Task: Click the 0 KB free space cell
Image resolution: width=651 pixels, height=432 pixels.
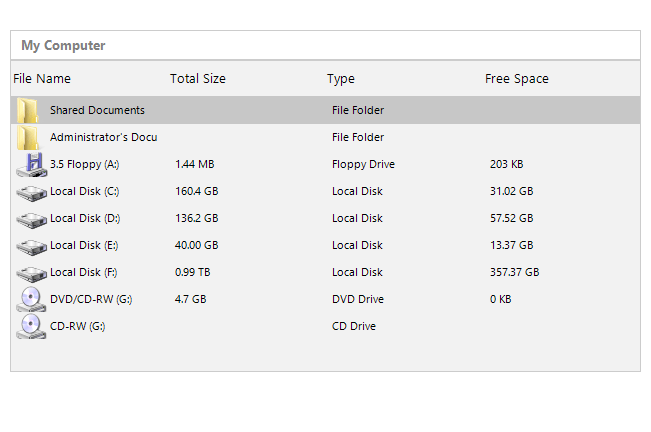Action: (501, 299)
